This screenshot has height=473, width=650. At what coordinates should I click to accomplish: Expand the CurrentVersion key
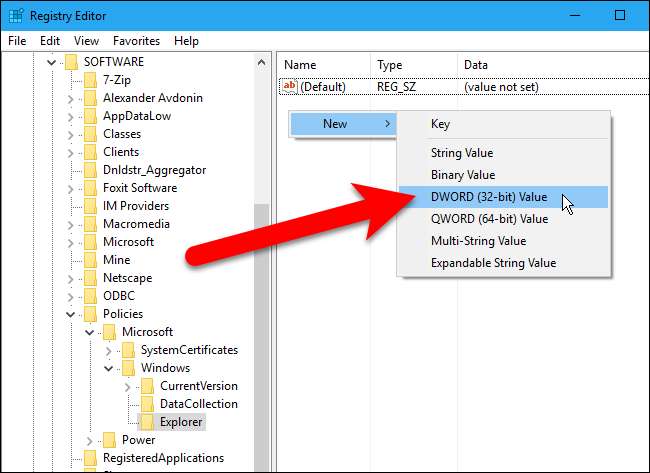(x=127, y=387)
